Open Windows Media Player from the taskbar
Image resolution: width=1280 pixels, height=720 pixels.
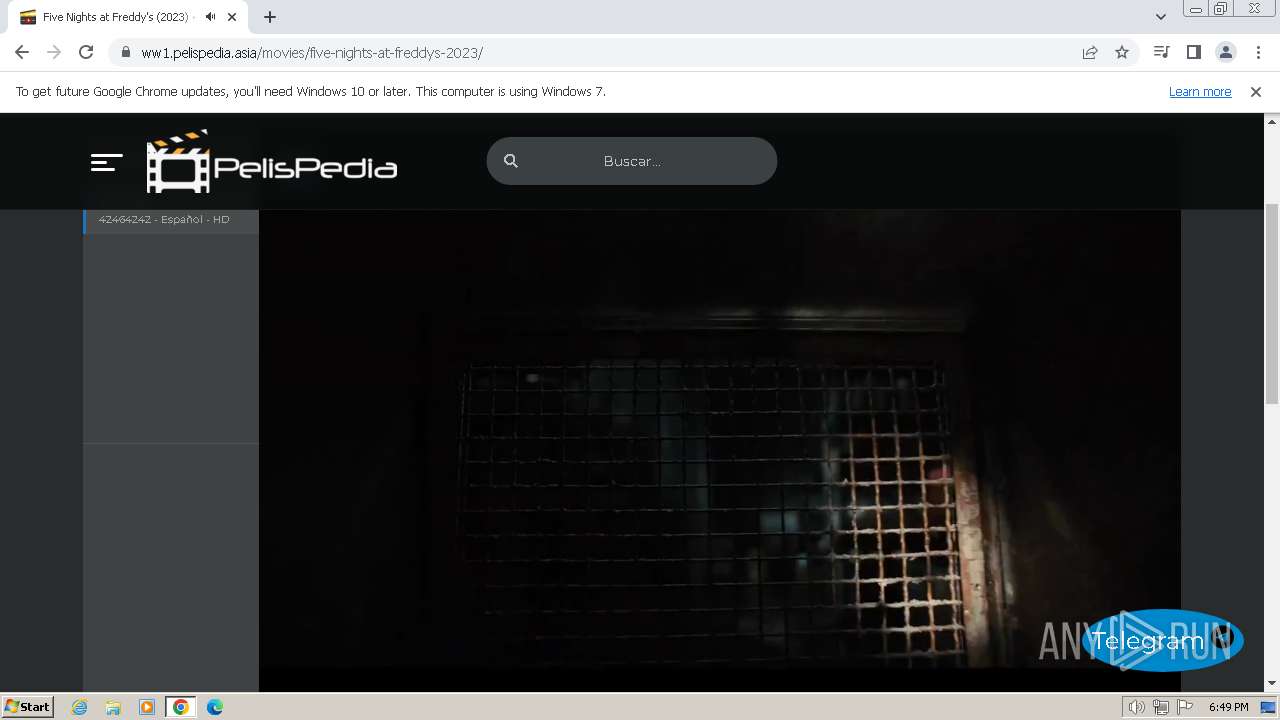pyautogui.click(x=147, y=707)
